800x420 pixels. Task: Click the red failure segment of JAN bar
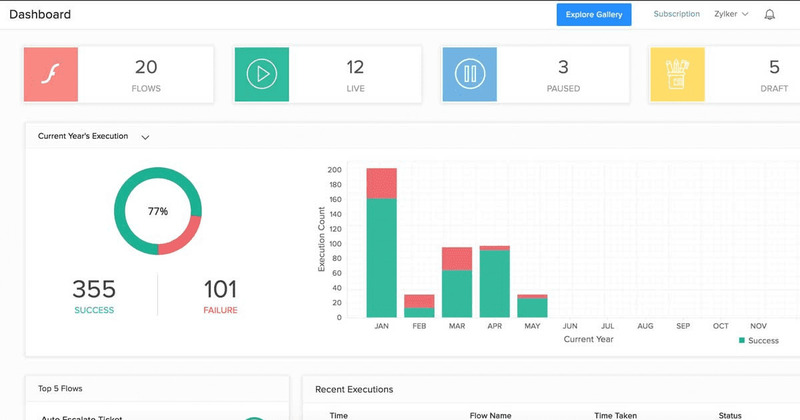(x=382, y=183)
